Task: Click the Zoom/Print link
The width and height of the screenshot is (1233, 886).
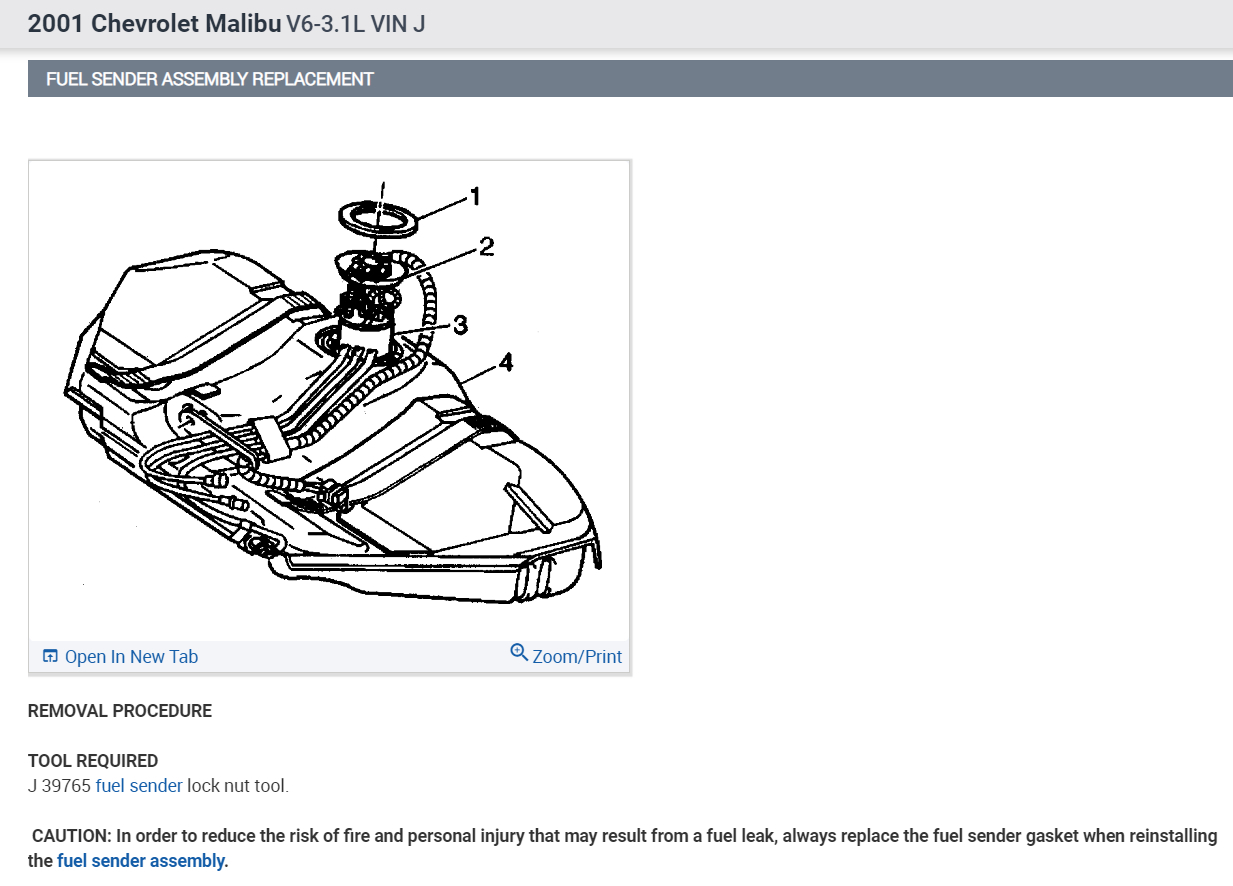Action: coord(577,657)
